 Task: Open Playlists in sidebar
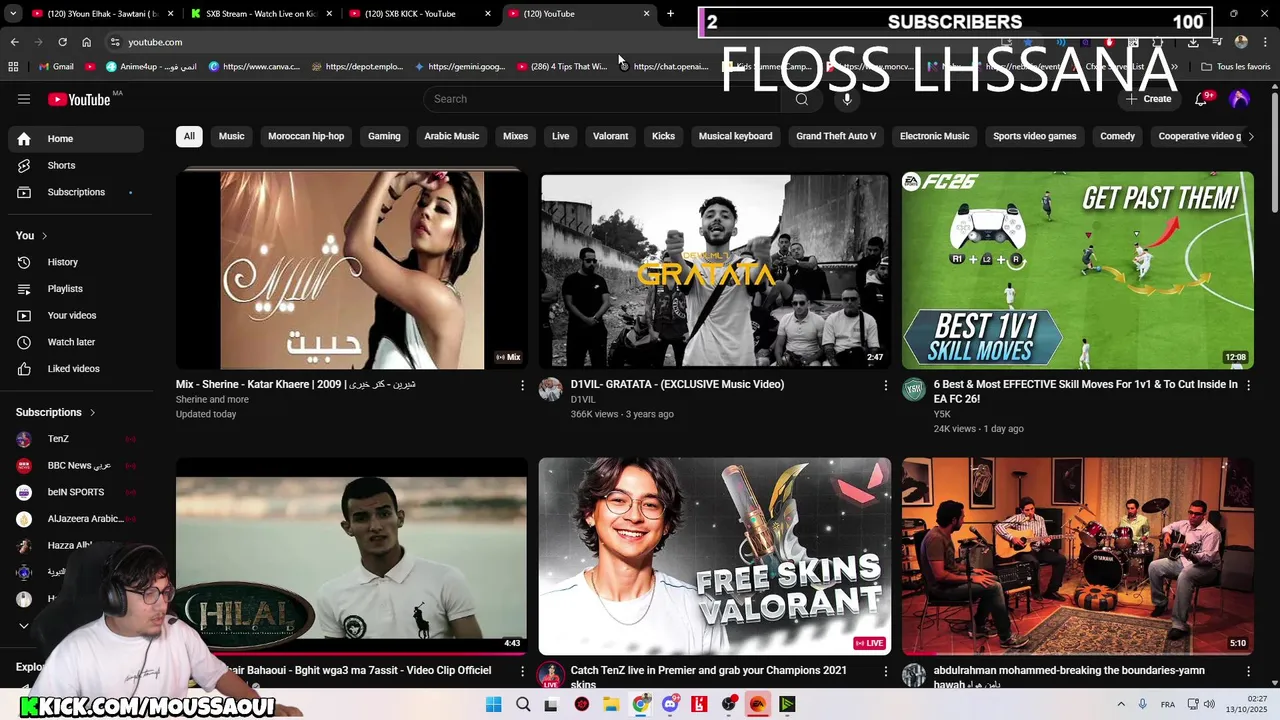pos(76,289)
